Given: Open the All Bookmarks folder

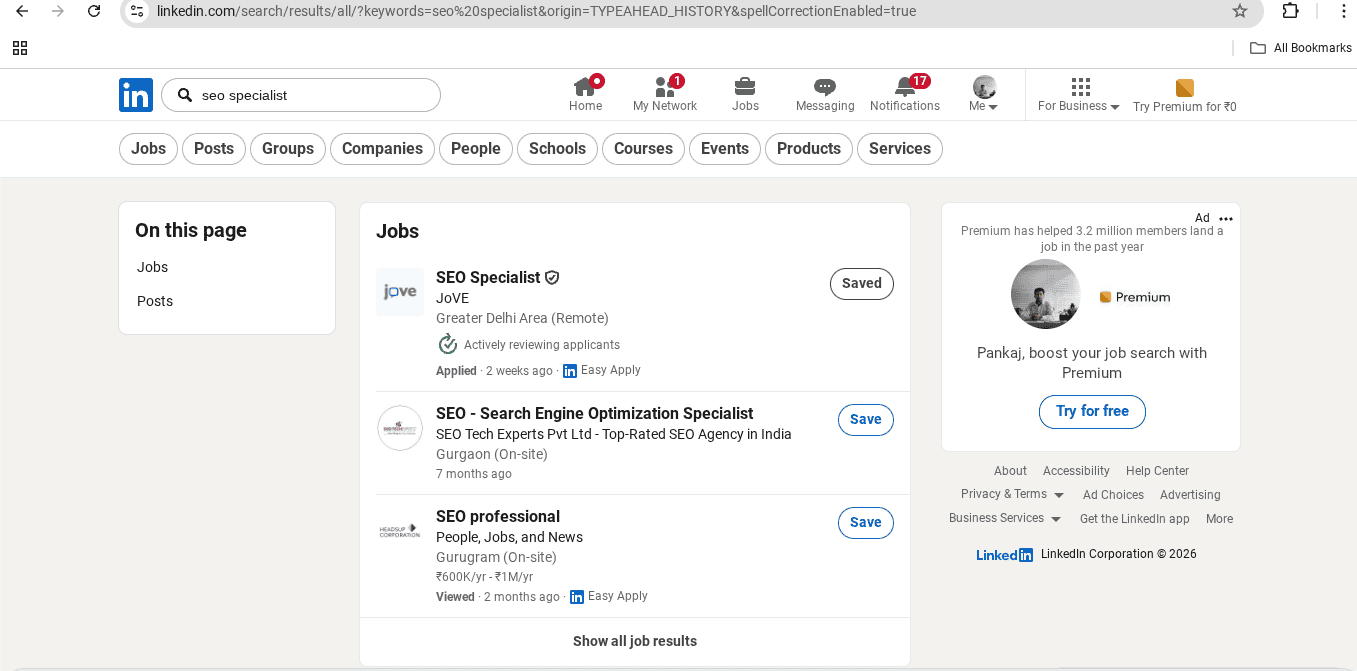Looking at the screenshot, I should click(1301, 48).
